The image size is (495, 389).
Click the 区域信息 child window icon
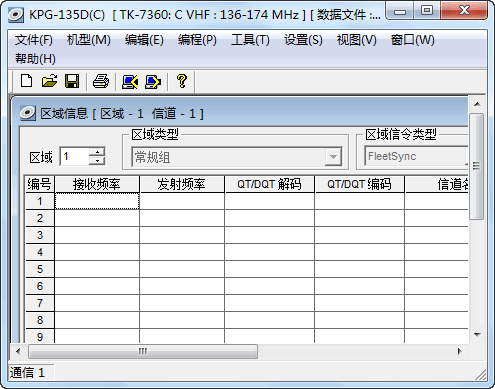28,113
